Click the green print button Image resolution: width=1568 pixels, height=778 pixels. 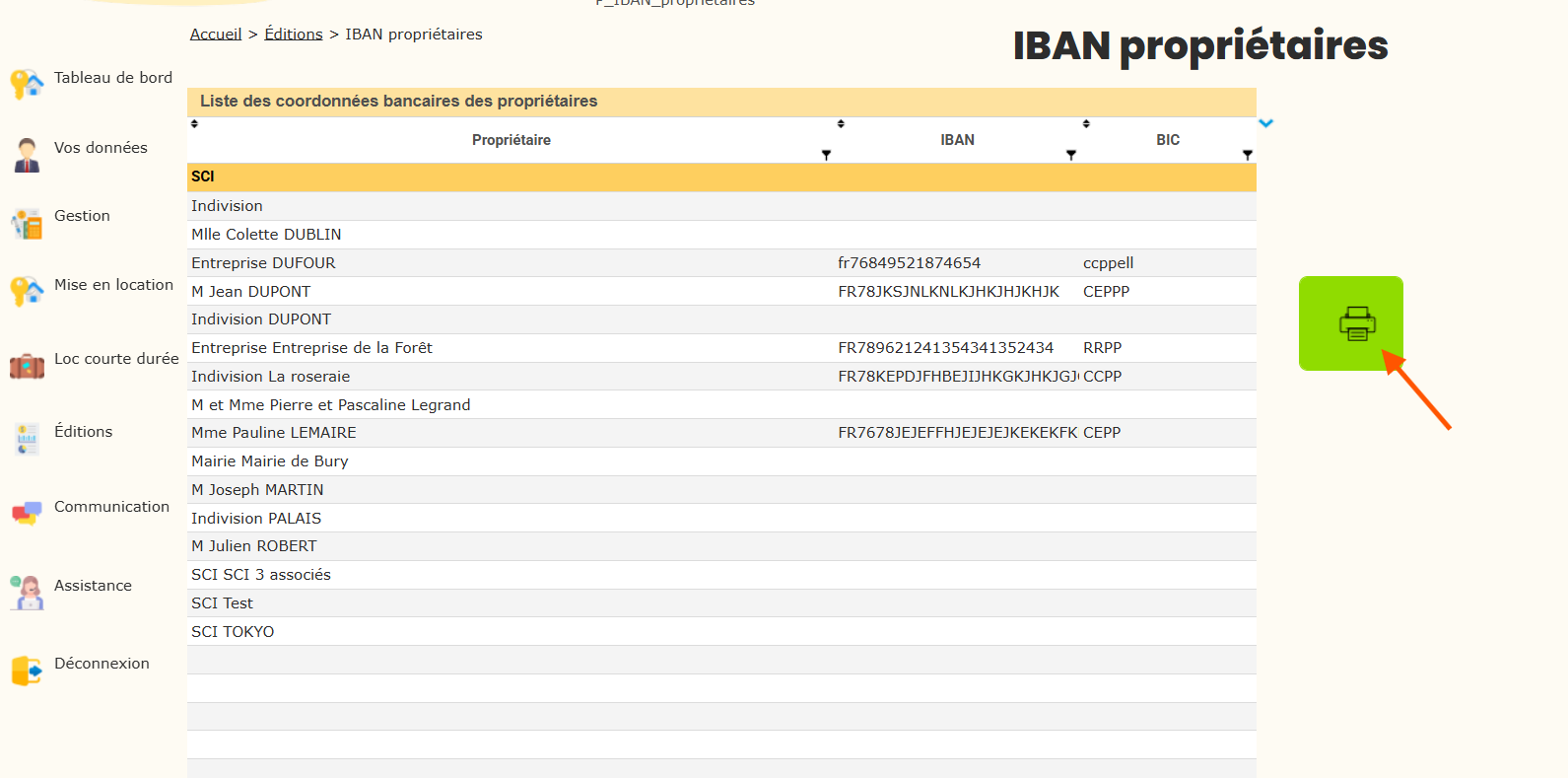coord(1350,322)
